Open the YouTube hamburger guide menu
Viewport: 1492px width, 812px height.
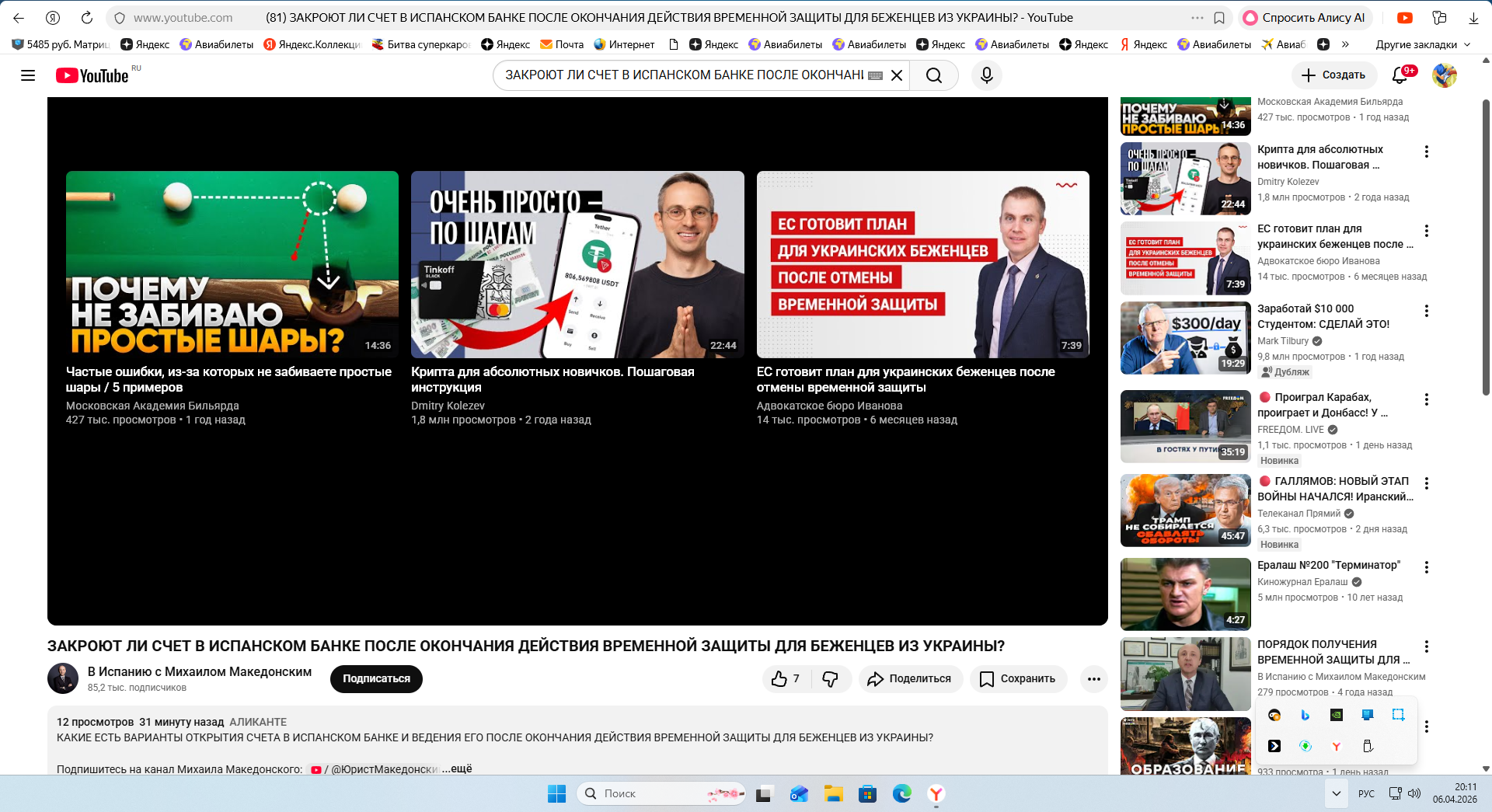(28, 75)
